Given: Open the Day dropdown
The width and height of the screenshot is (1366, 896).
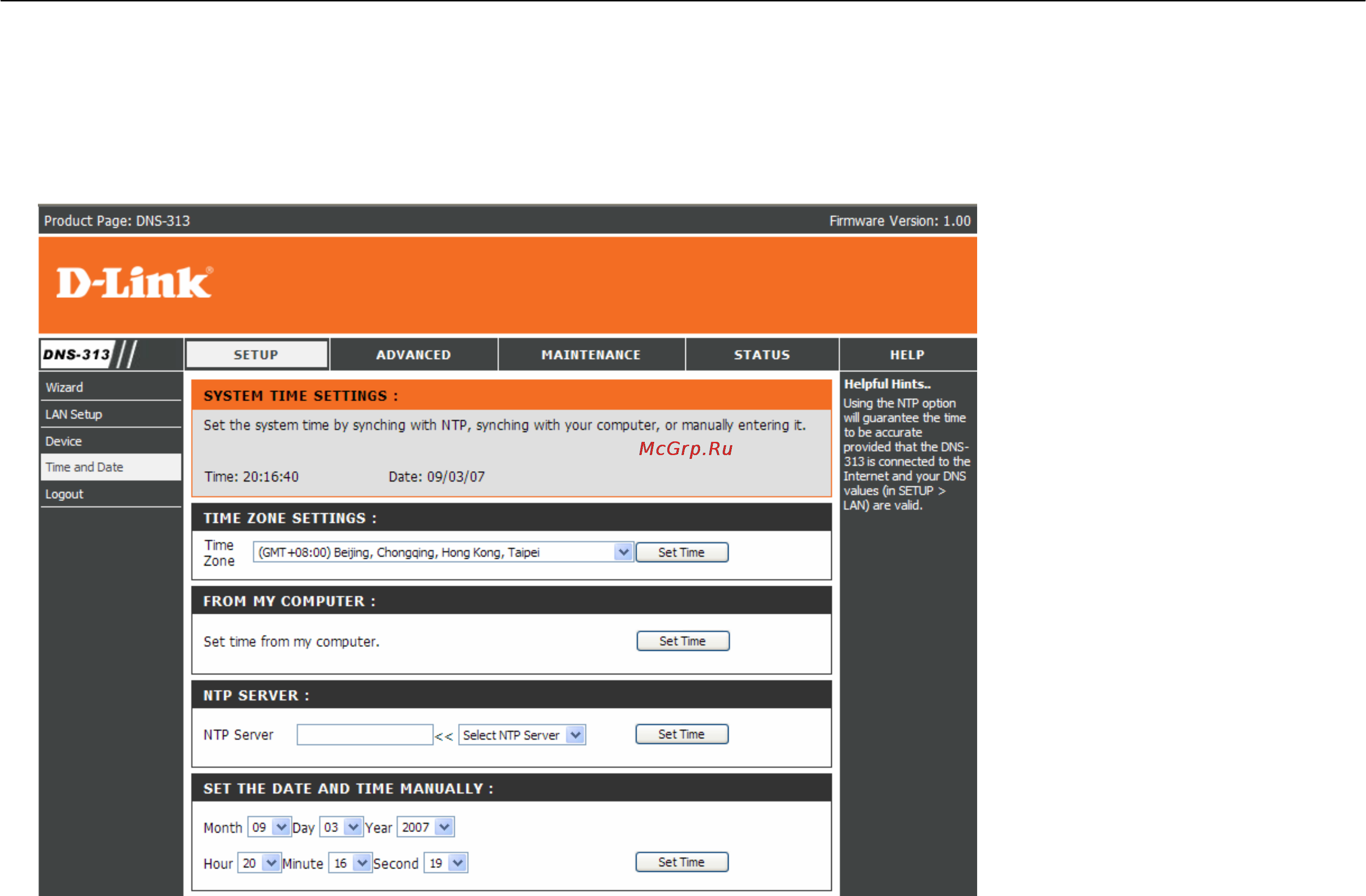Looking at the screenshot, I should click(341, 827).
